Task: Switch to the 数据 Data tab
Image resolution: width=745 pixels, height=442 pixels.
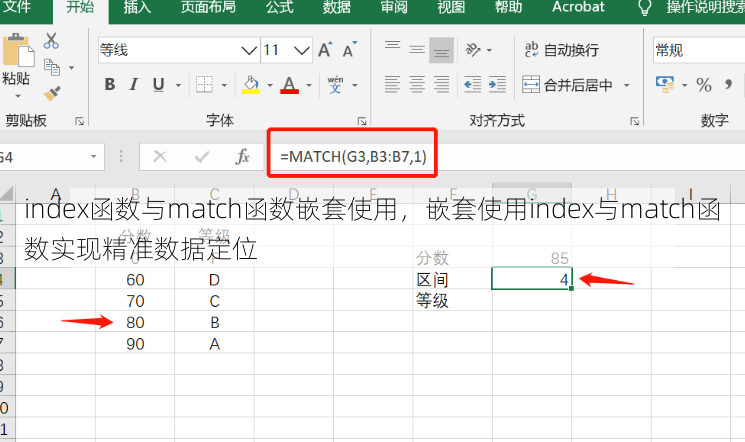Action: tap(337, 7)
